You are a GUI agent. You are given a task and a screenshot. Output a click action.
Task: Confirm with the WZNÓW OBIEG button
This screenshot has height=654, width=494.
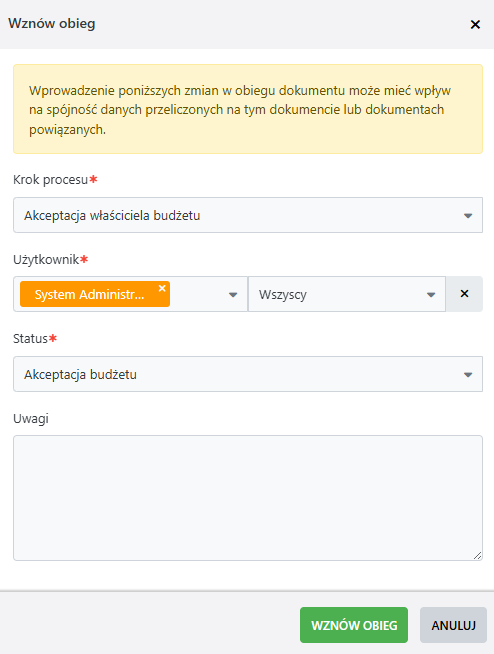point(354,625)
